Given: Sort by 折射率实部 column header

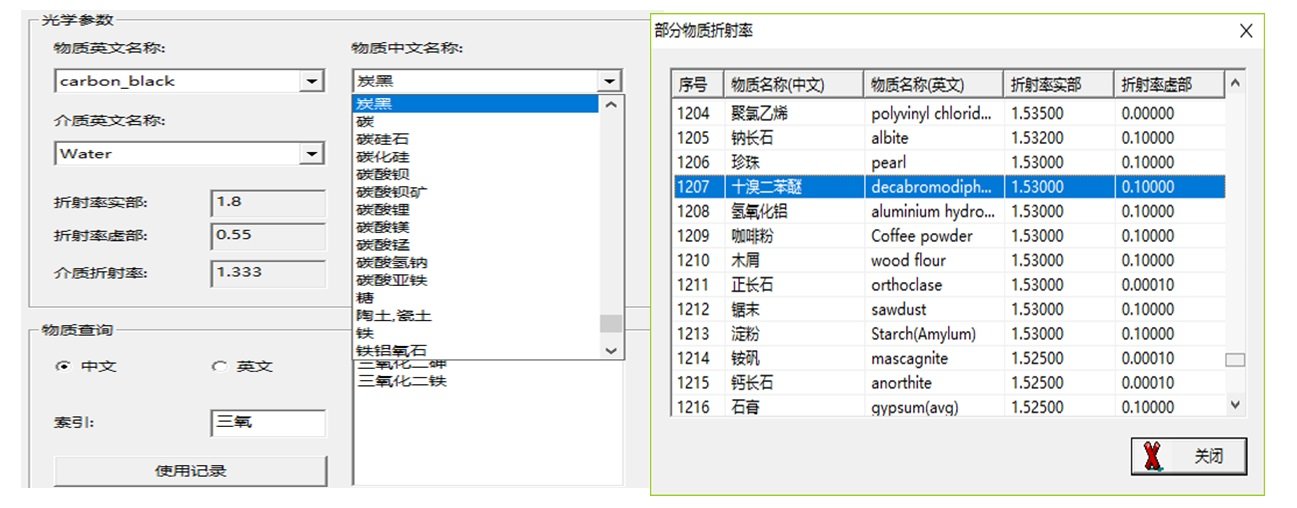Looking at the screenshot, I should point(1058,84).
